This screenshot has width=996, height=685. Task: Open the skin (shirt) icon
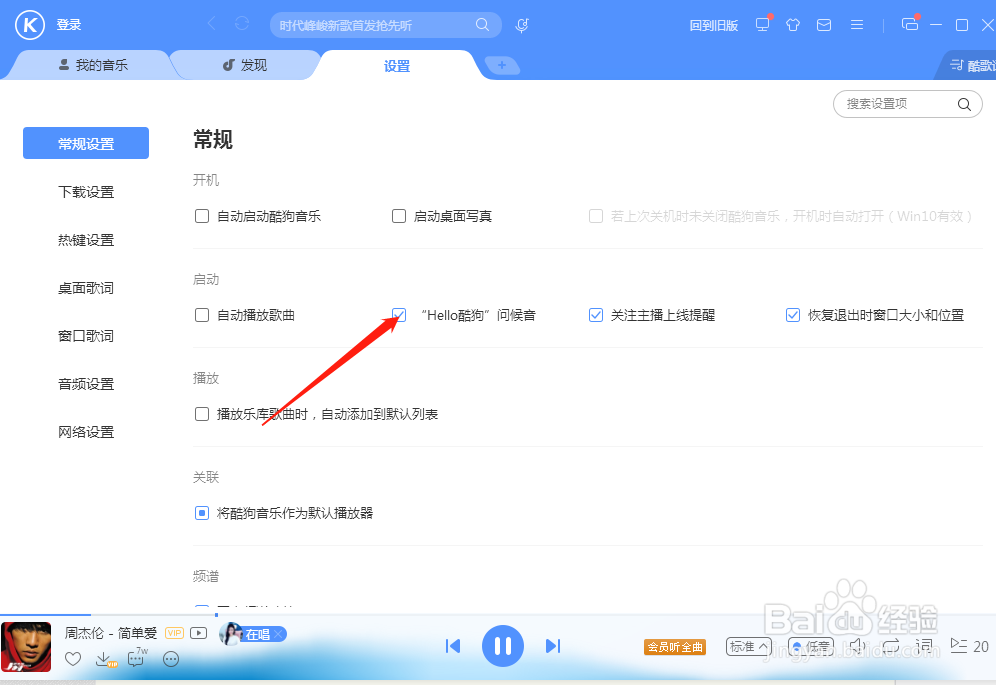point(793,25)
